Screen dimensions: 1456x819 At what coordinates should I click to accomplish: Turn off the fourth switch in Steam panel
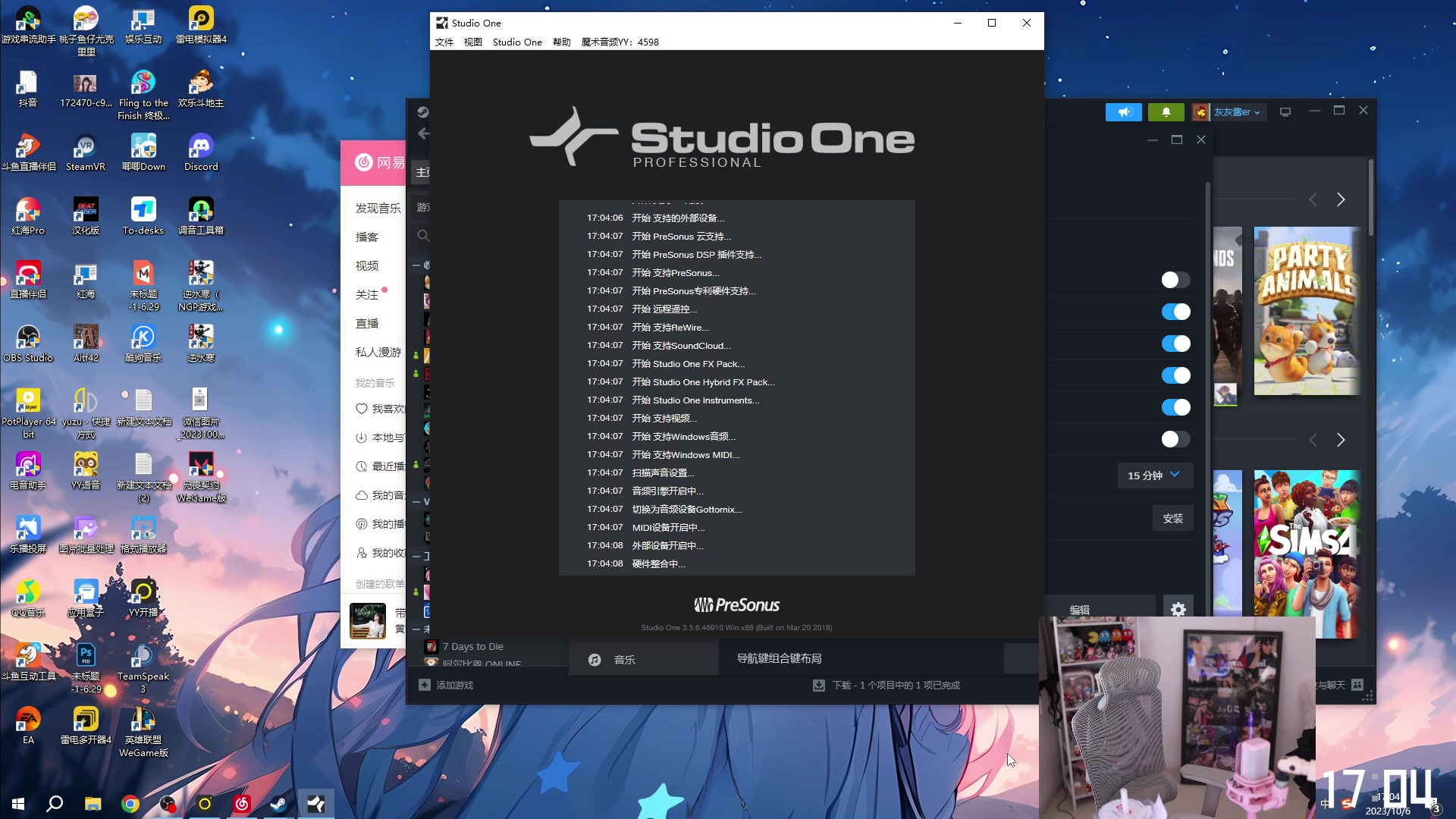(x=1175, y=375)
